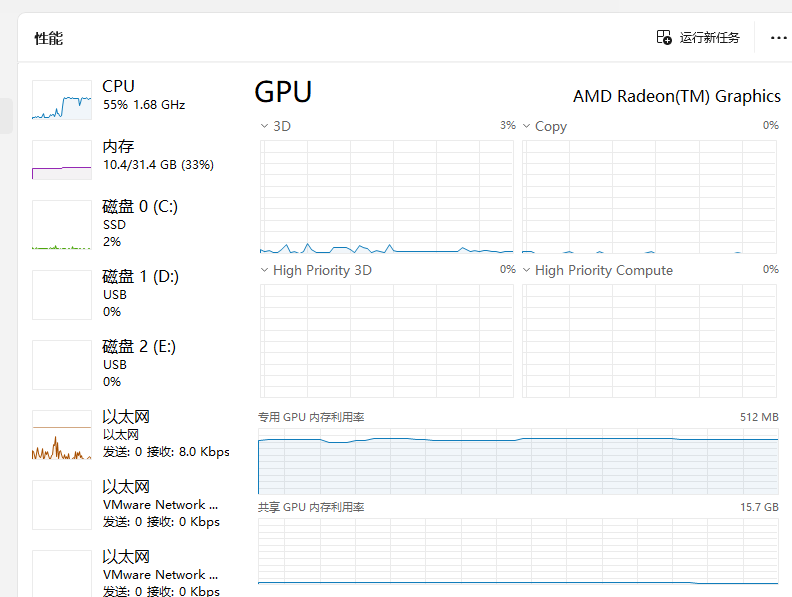This screenshot has height=597, width=792.
Task: Open the three-dot more options menu
Action: click(x=778, y=38)
